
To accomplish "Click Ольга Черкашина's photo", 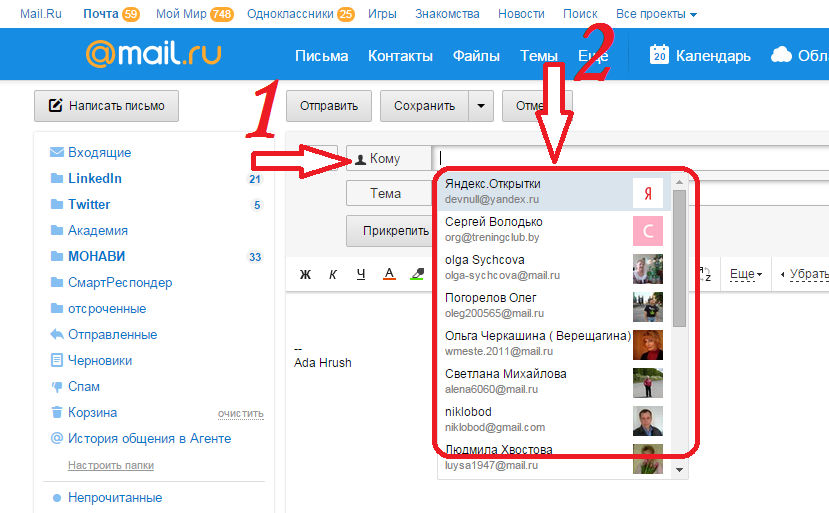I will 648,345.
